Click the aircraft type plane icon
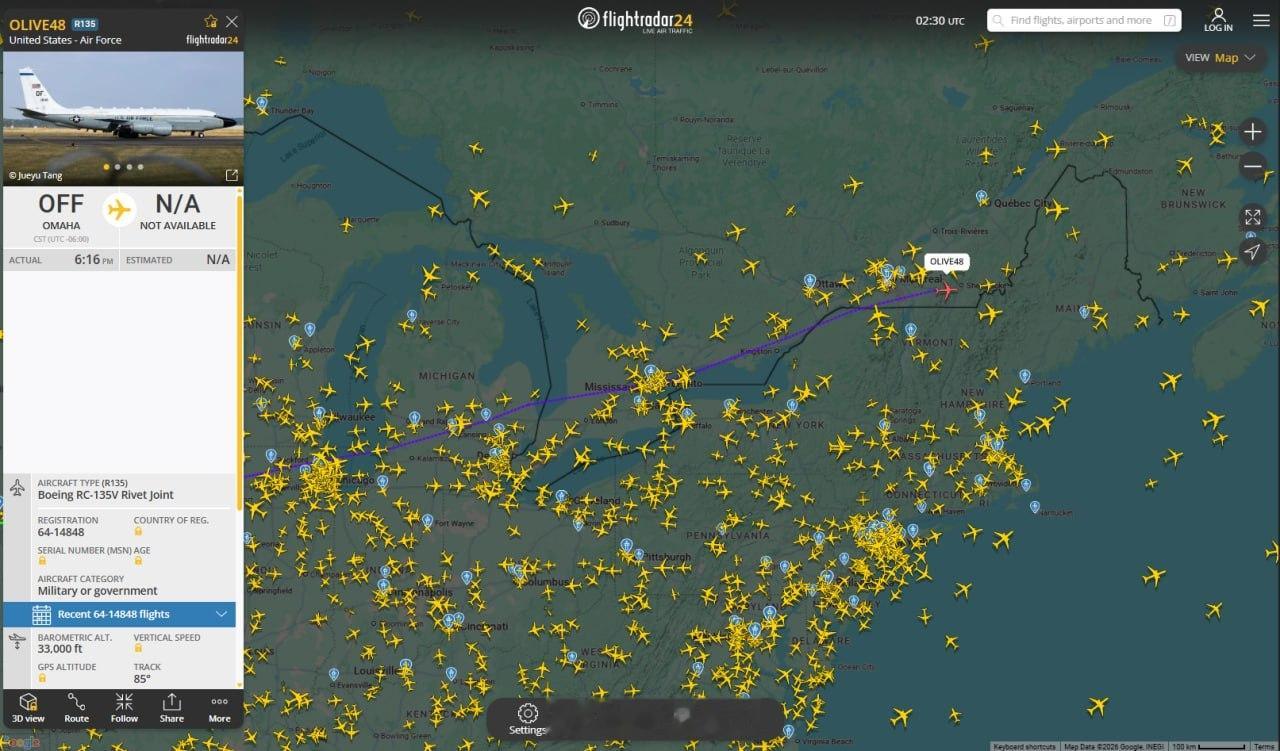Image resolution: width=1280 pixels, height=751 pixels. click(x=18, y=487)
